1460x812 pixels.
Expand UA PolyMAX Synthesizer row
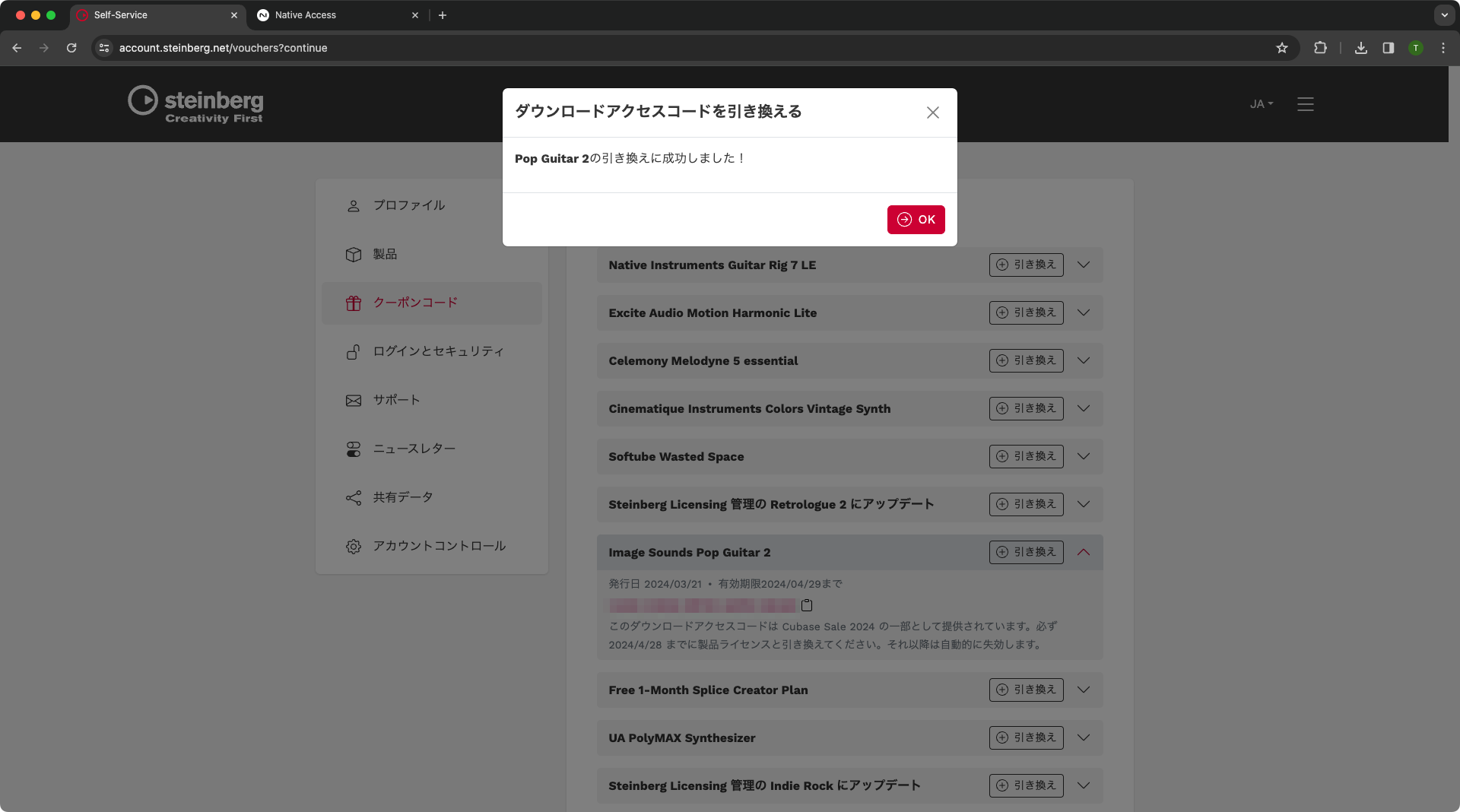(x=1084, y=737)
